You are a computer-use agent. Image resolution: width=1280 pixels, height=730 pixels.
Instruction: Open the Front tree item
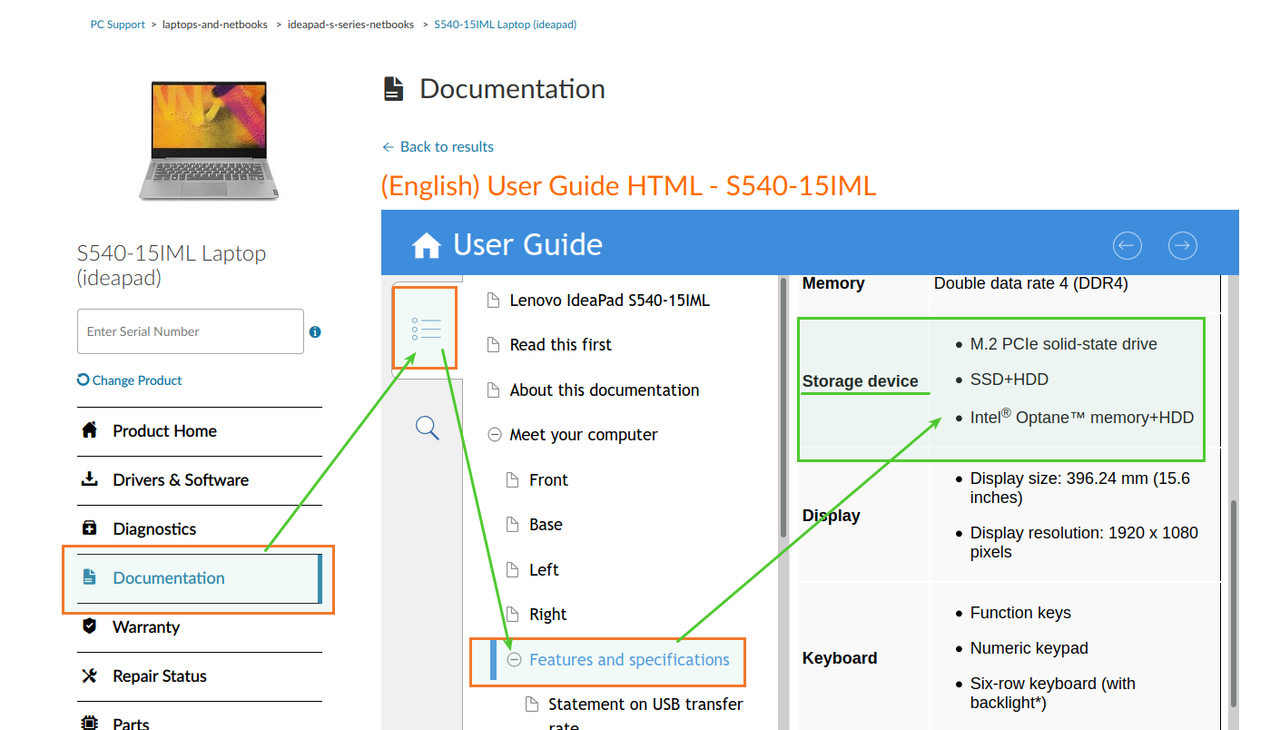(x=549, y=480)
